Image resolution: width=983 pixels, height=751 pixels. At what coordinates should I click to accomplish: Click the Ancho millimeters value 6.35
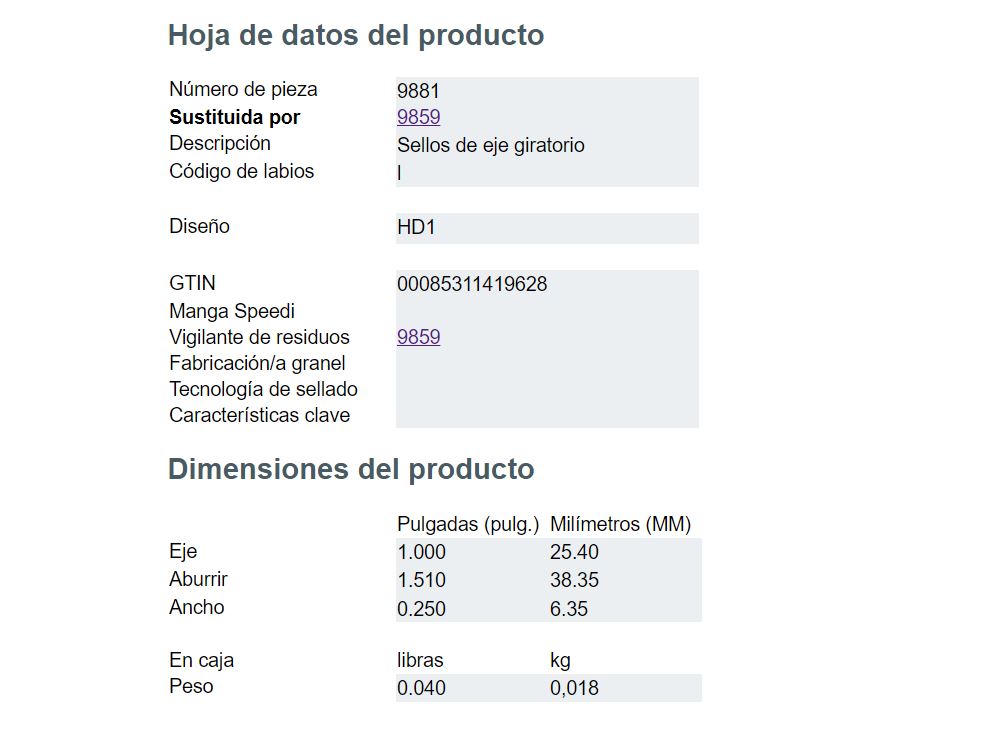[x=569, y=609]
